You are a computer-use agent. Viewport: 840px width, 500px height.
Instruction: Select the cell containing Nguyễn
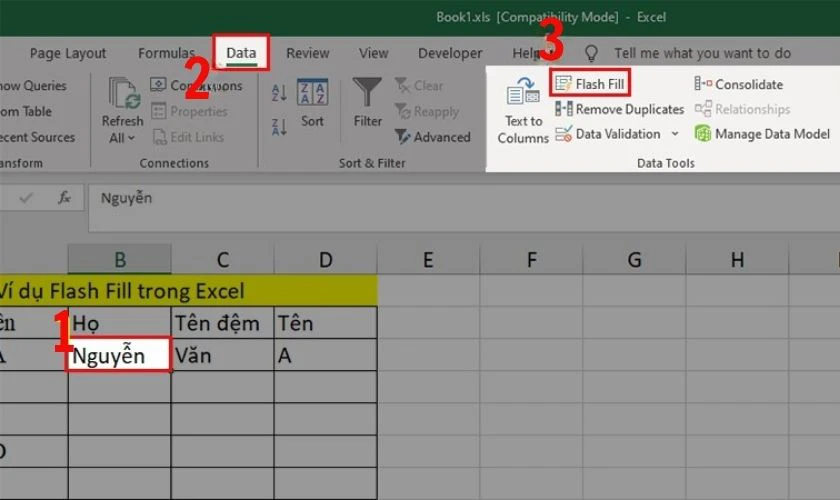119,355
